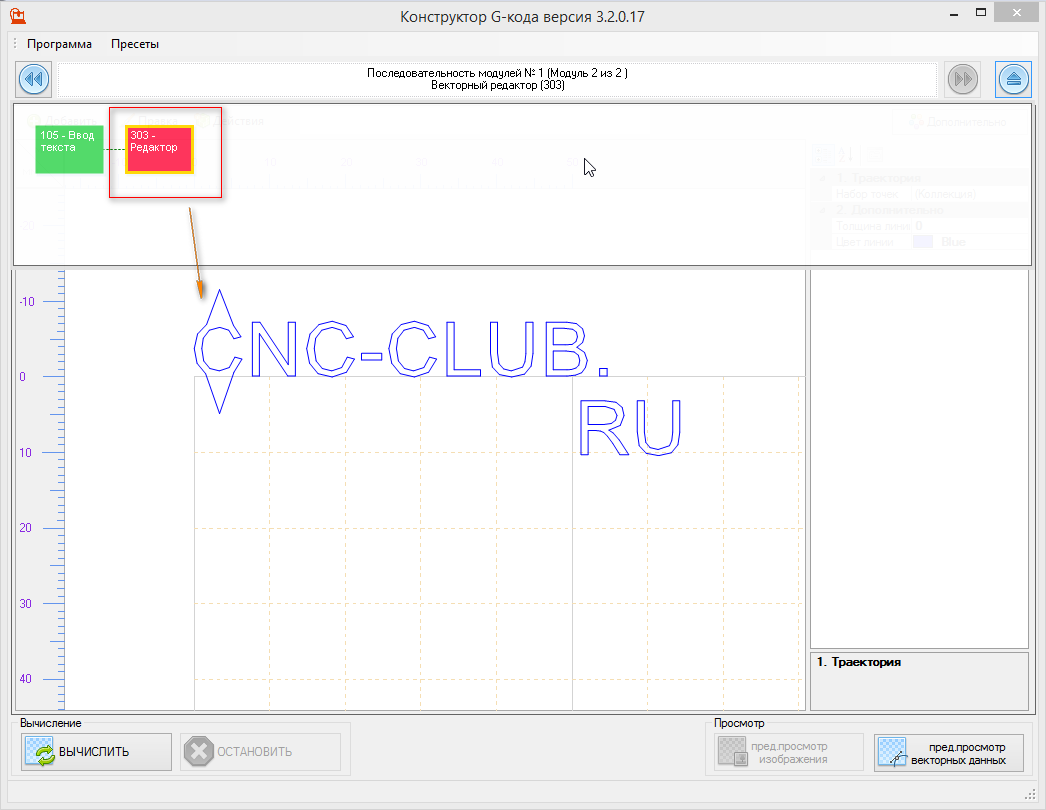The height and width of the screenshot is (810, 1046).
Task: Open the Программа menu
Action: point(59,44)
